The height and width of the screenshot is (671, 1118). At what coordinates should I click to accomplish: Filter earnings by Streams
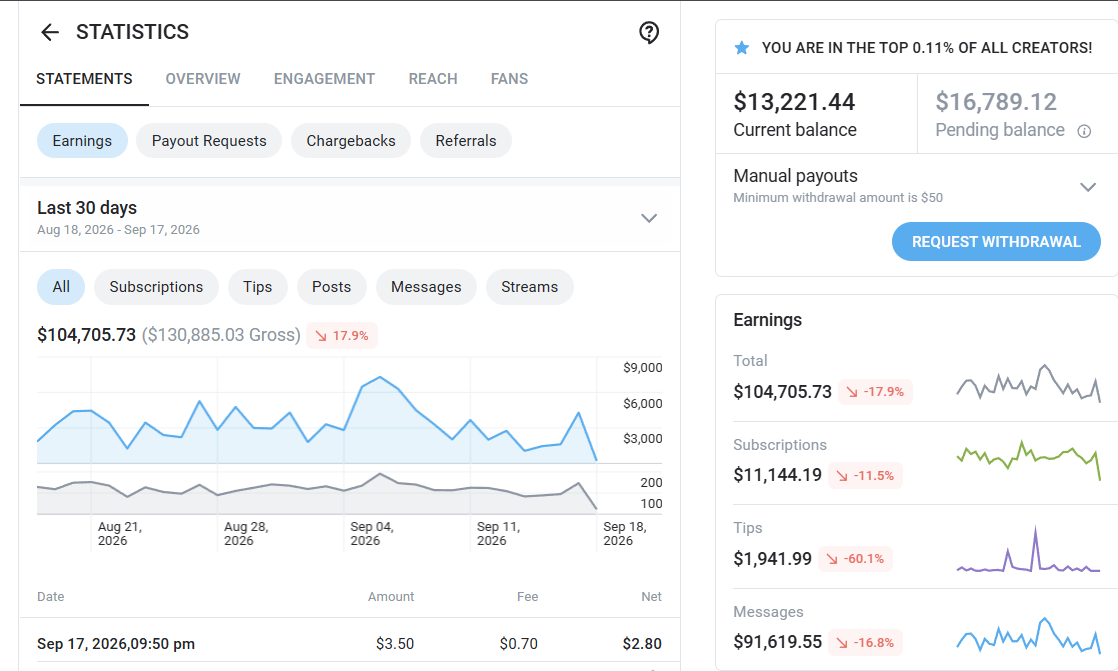[530, 287]
